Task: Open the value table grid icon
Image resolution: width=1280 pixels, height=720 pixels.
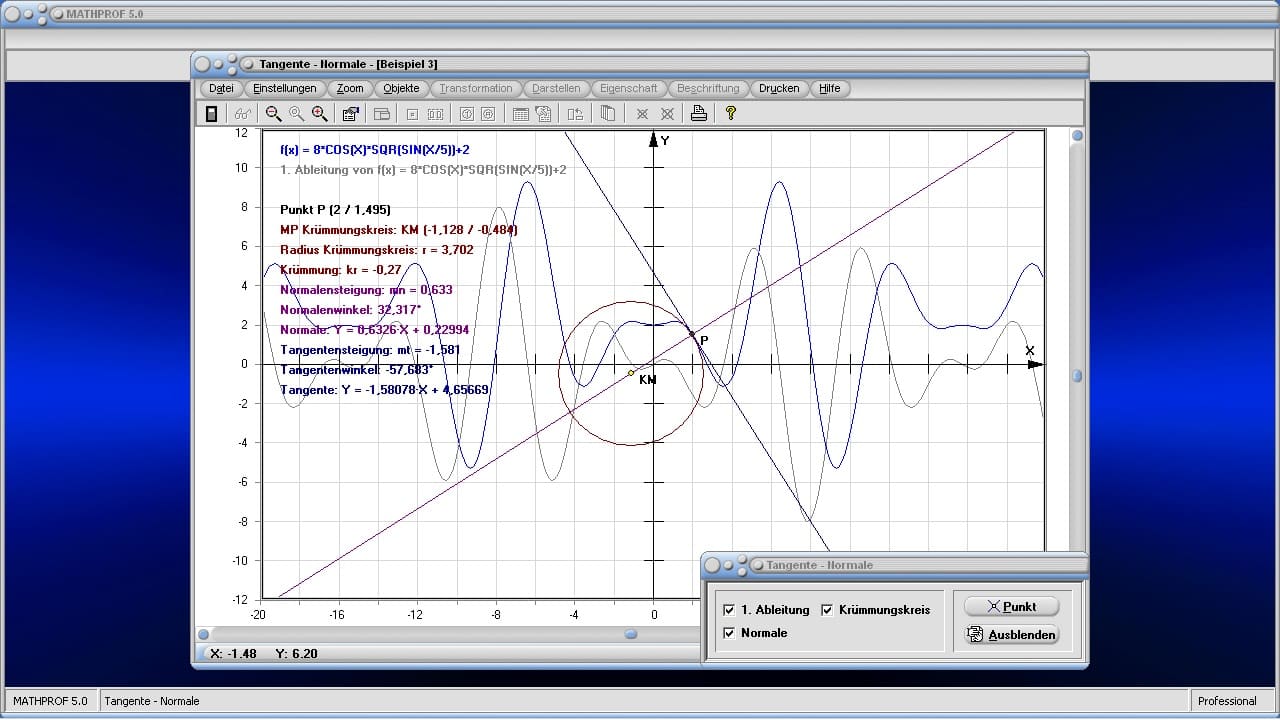Action: point(520,114)
